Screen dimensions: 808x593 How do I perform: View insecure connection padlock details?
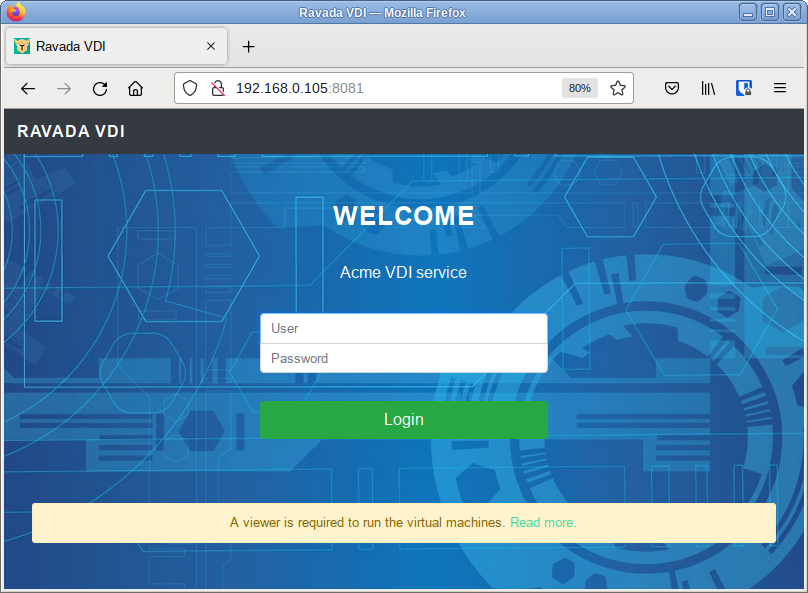218,89
